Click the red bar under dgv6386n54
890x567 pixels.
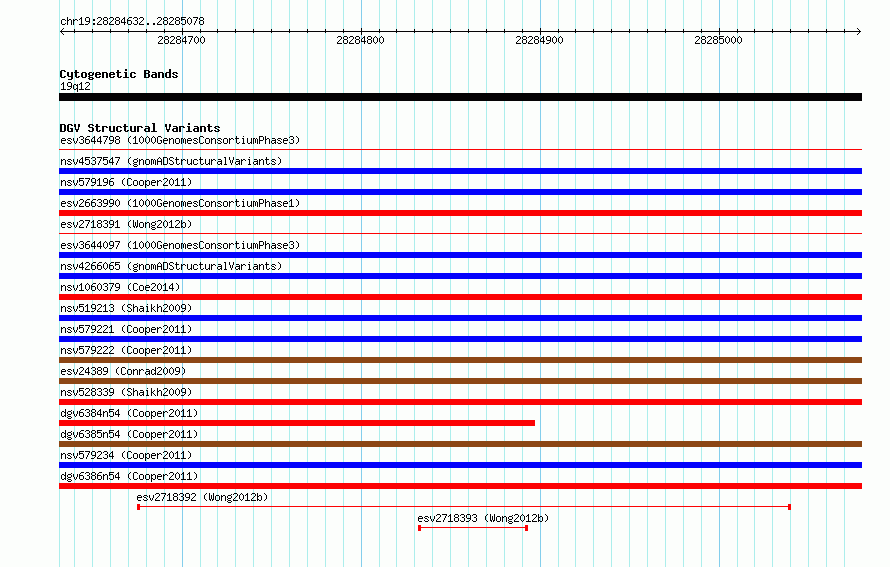[460, 486]
